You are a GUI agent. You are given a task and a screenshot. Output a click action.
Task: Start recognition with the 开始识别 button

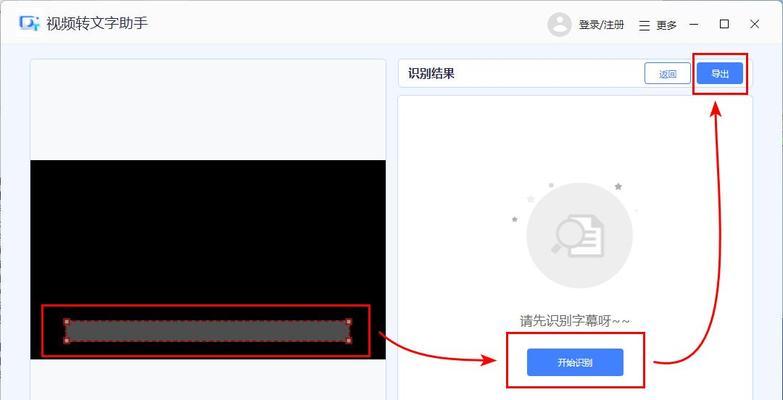point(575,363)
